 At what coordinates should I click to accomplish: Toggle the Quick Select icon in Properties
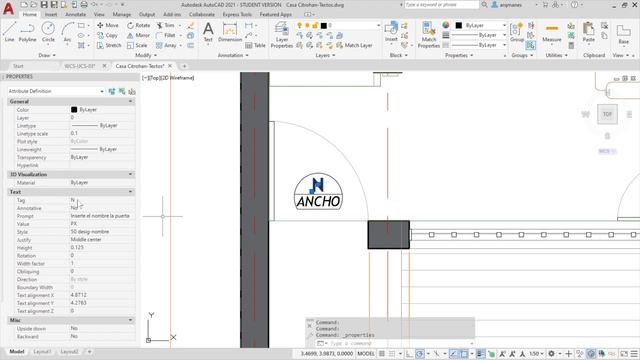click(132, 91)
